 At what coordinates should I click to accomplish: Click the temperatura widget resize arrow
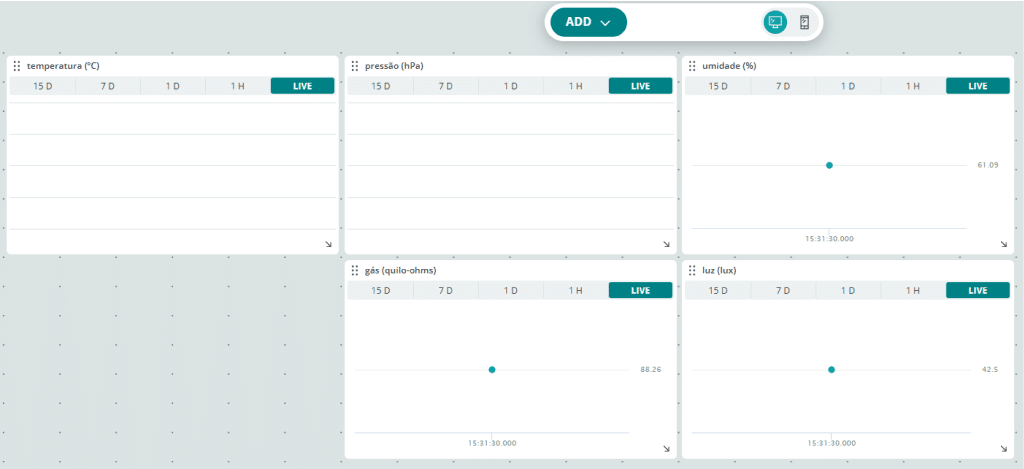click(x=328, y=244)
